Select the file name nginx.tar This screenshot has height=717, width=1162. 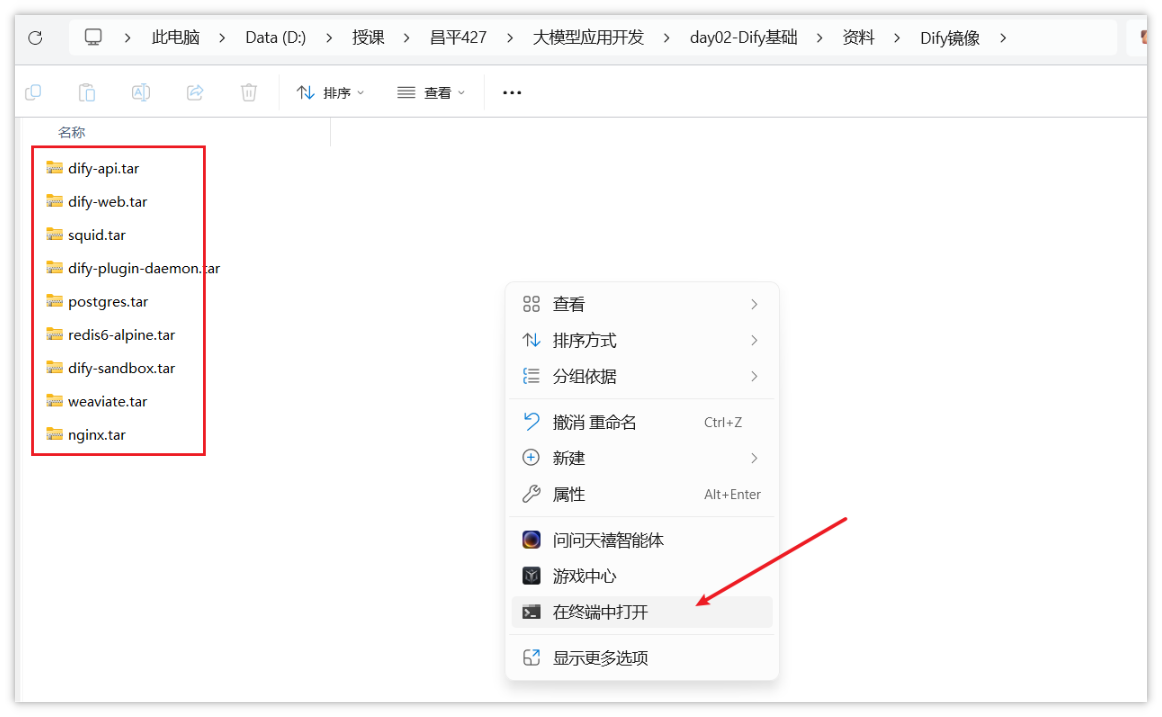click(x=97, y=435)
